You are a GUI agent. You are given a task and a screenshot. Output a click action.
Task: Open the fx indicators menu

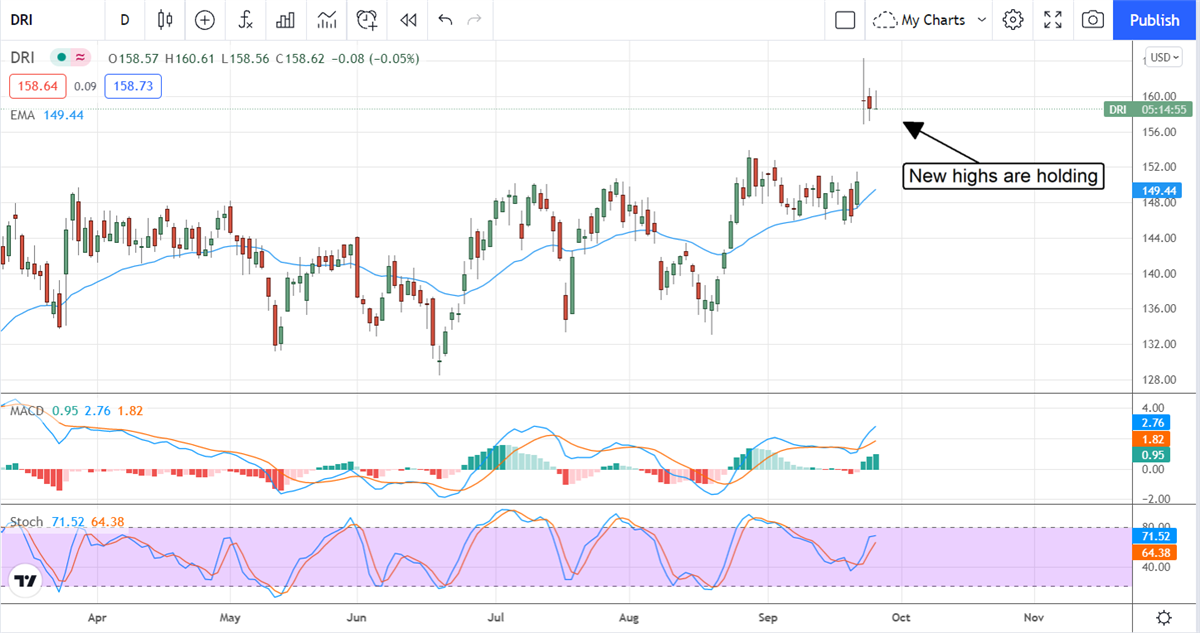245,20
